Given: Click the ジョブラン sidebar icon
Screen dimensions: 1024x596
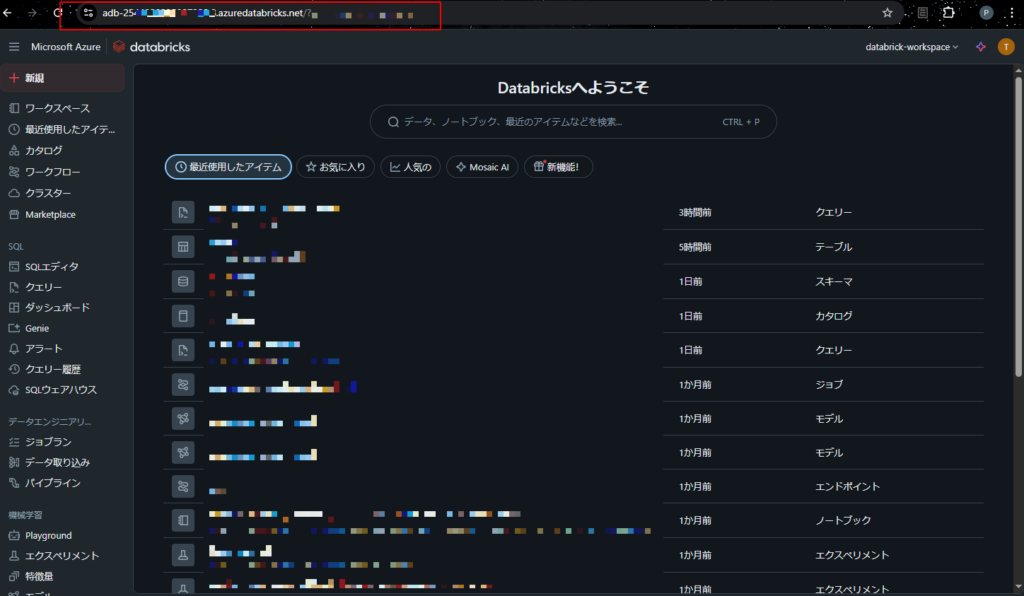Looking at the screenshot, I should (14, 442).
